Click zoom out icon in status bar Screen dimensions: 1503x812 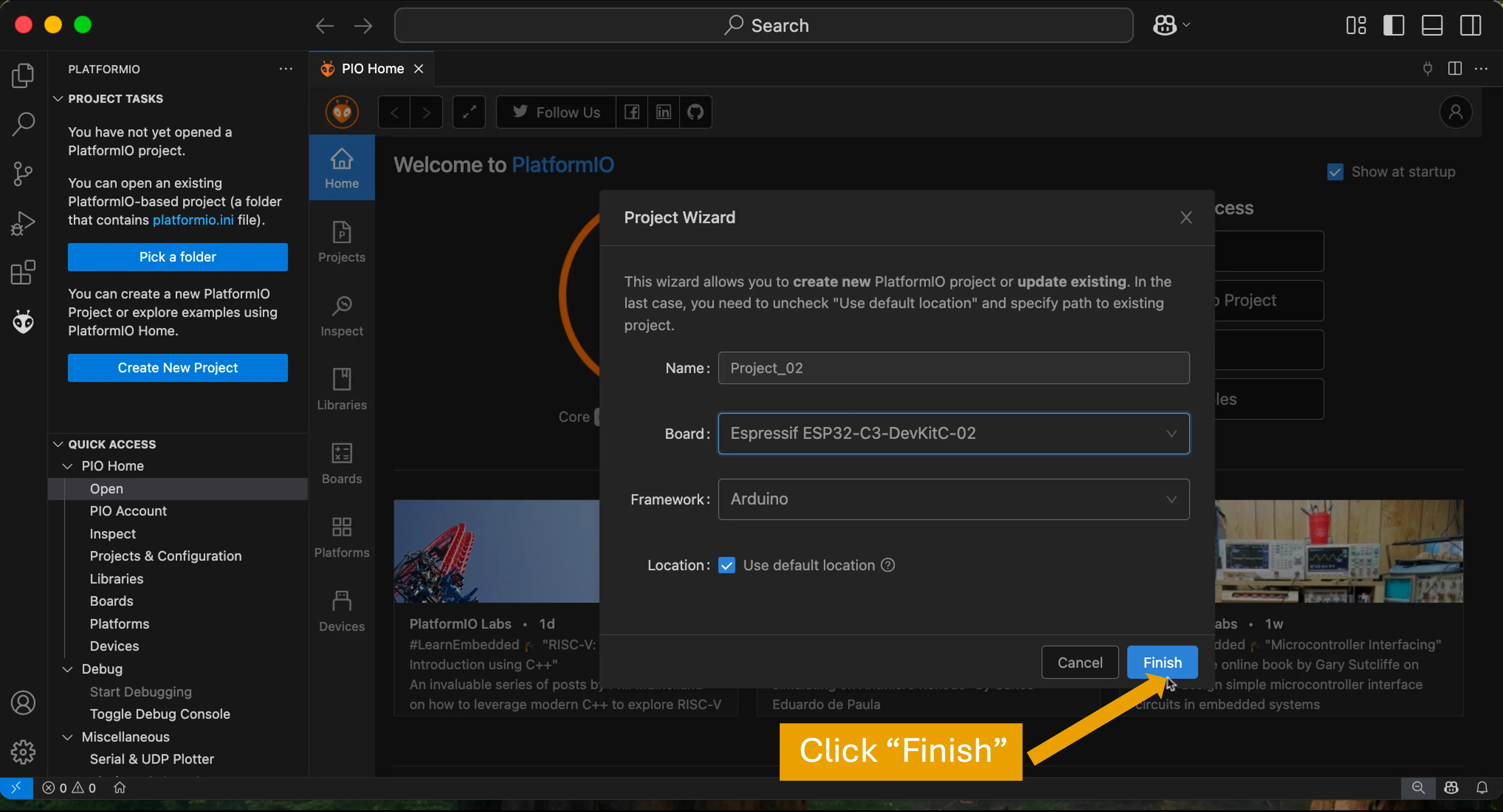click(1418, 787)
